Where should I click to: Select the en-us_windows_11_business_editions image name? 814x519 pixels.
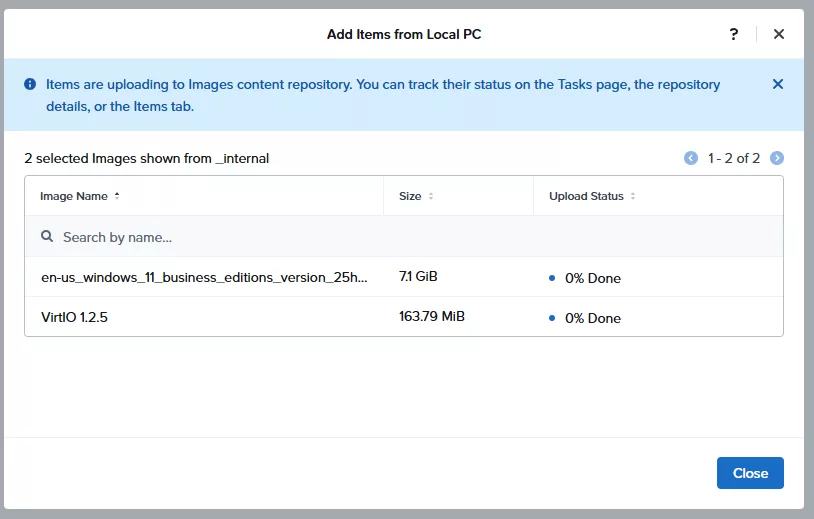[x=204, y=277]
